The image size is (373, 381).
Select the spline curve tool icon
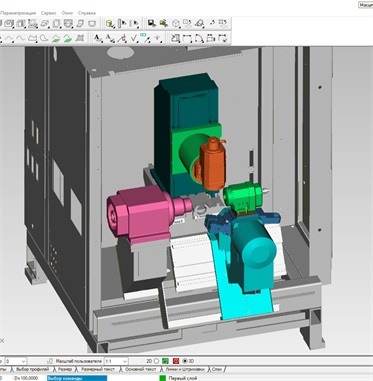coord(21,38)
